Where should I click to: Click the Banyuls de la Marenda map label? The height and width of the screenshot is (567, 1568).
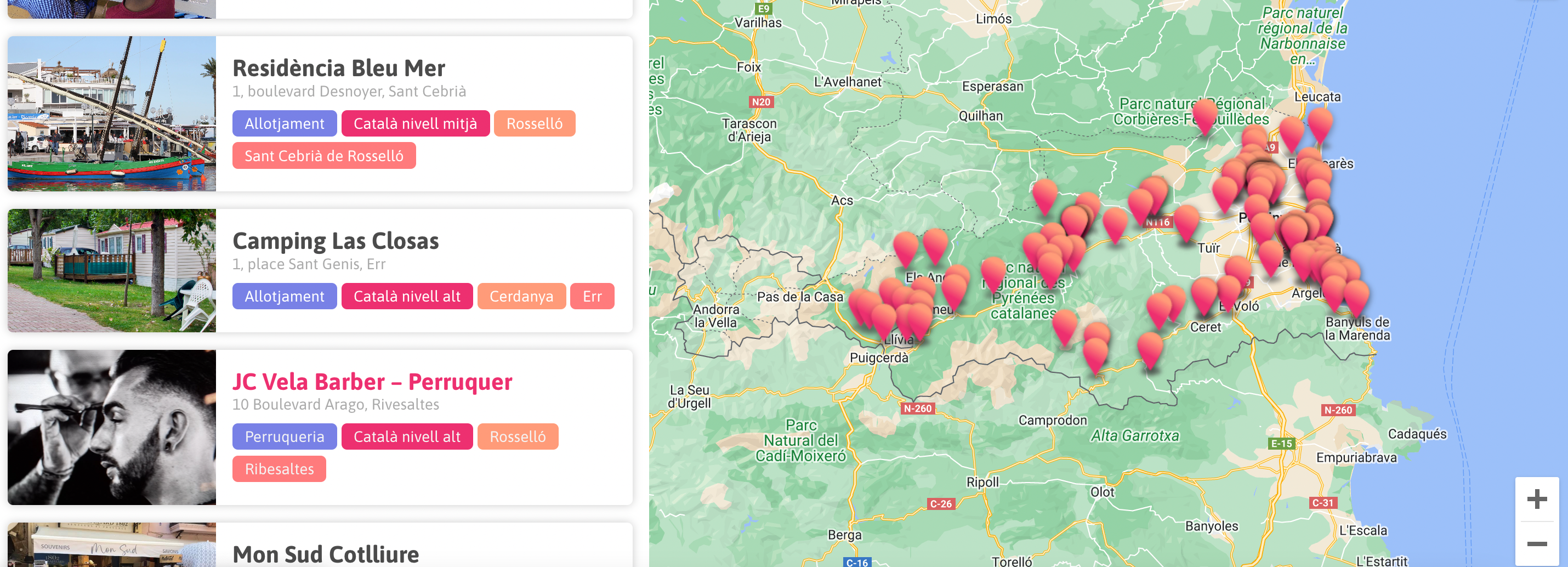pos(1357,329)
